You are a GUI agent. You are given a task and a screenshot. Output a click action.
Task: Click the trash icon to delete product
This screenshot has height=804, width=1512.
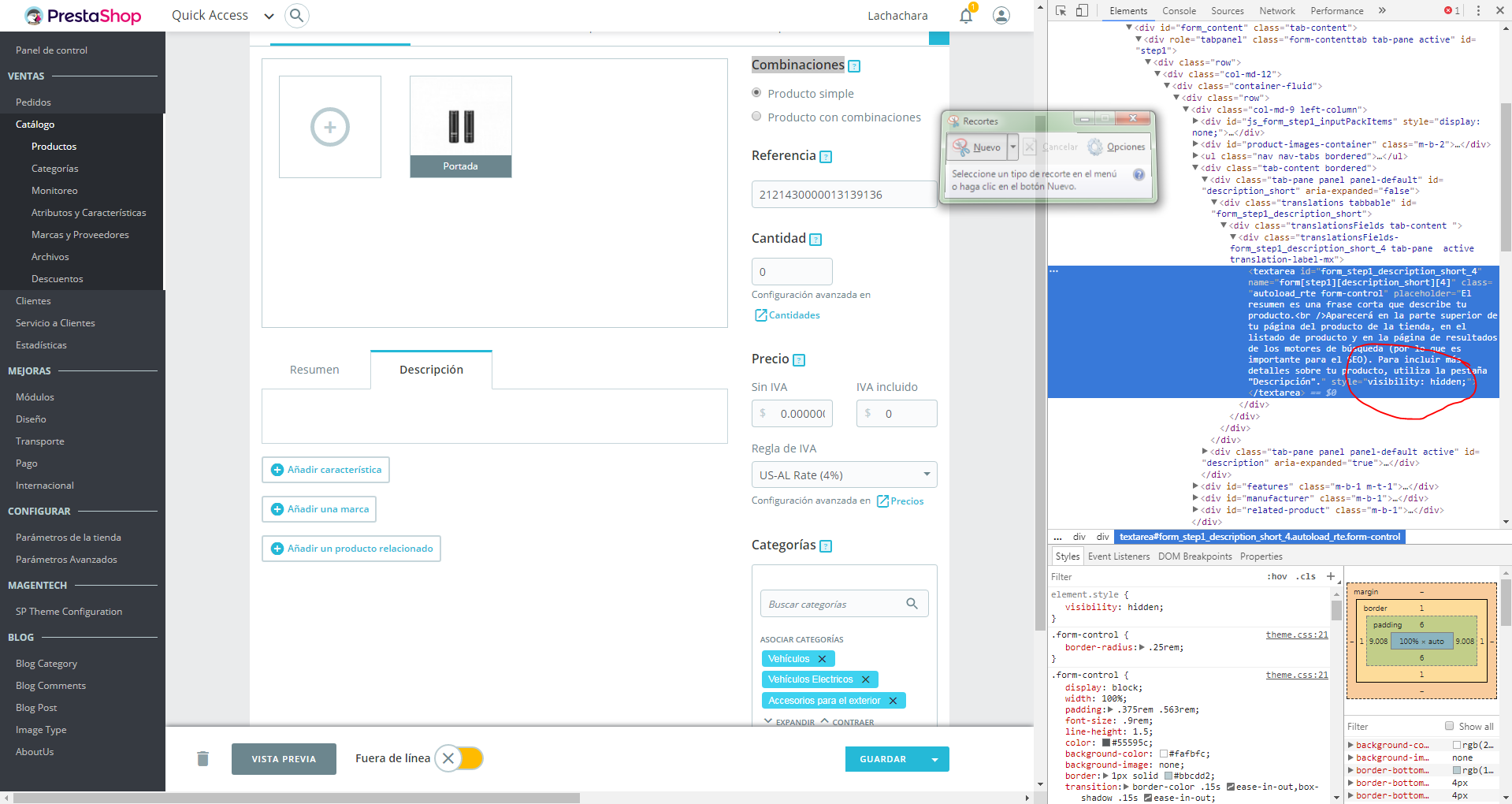tap(202, 758)
